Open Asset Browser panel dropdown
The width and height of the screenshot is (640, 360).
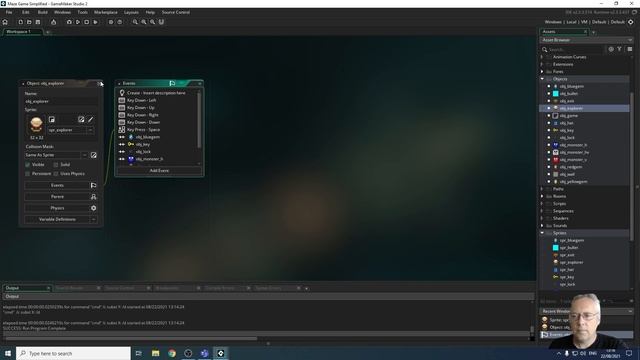pyautogui.click(x=630, y=40)
